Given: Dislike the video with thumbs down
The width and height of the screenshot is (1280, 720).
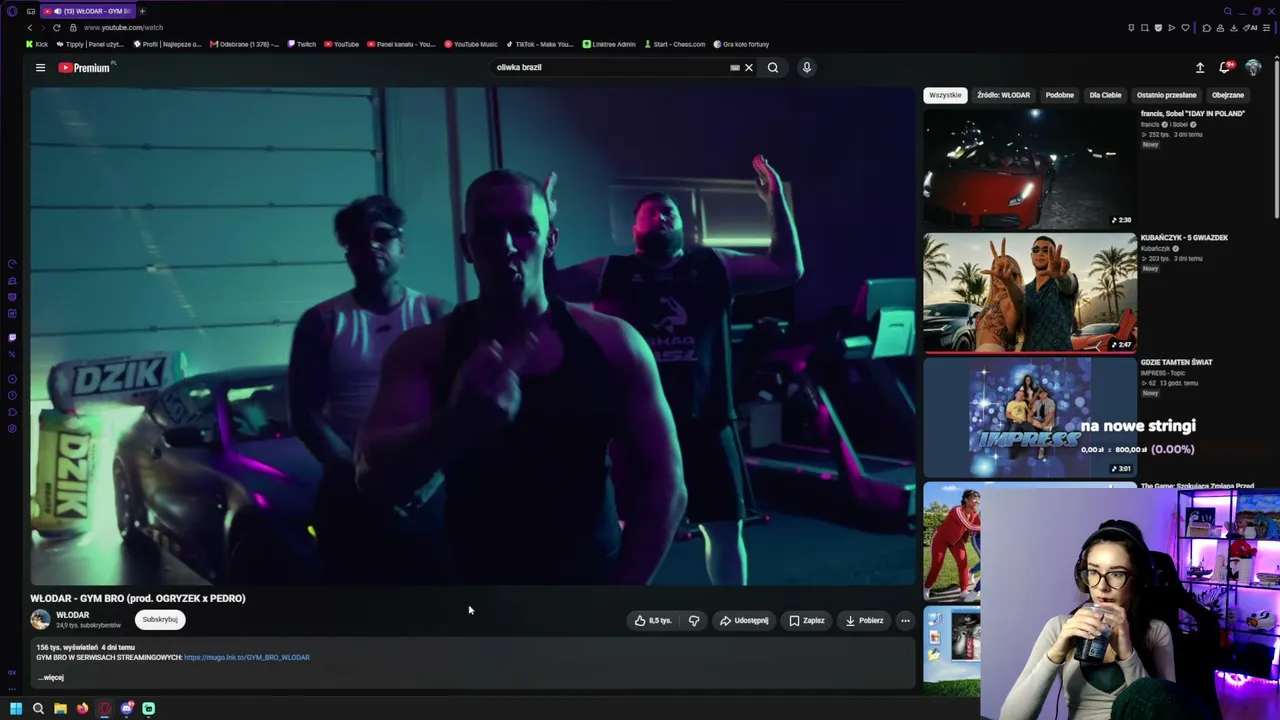Looking at the screenshot, I should 694,621.
